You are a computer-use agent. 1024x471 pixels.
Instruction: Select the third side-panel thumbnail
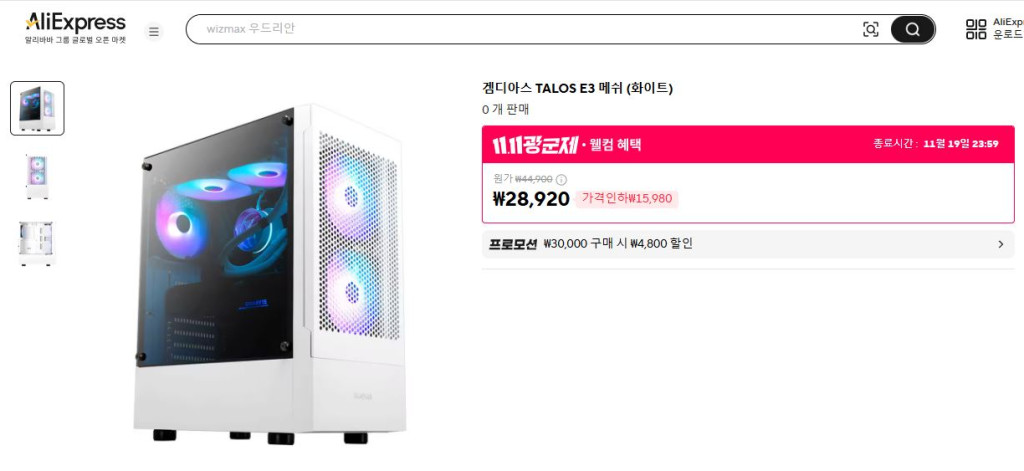pos(37,243)
